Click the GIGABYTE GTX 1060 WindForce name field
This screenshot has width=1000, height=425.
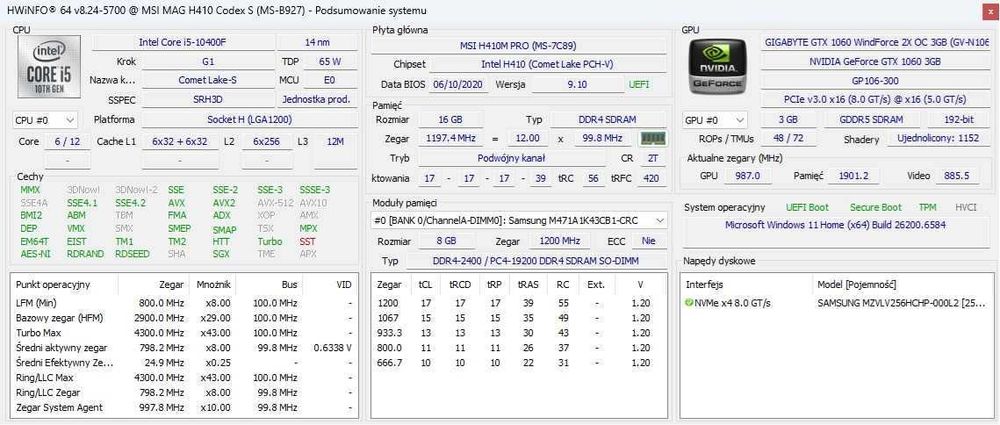(x=876, y=42)
